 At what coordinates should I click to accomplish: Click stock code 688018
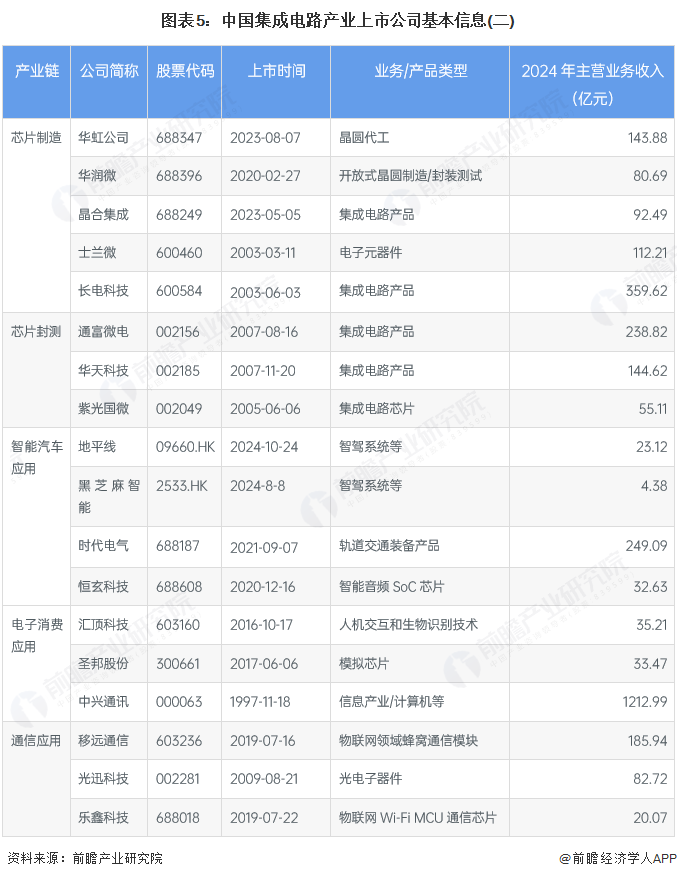[178, 818]
